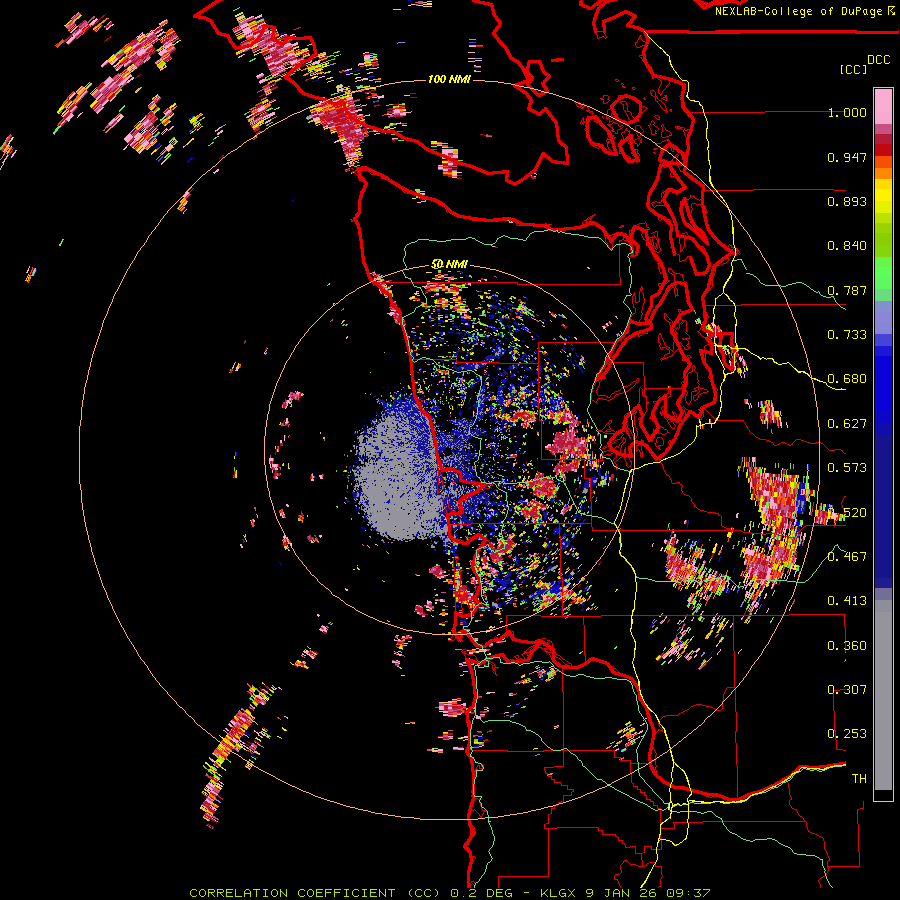Viewport: 900px width, 900px height.
Task: Click the 0.840 scale label
Action: click(847, 246)
